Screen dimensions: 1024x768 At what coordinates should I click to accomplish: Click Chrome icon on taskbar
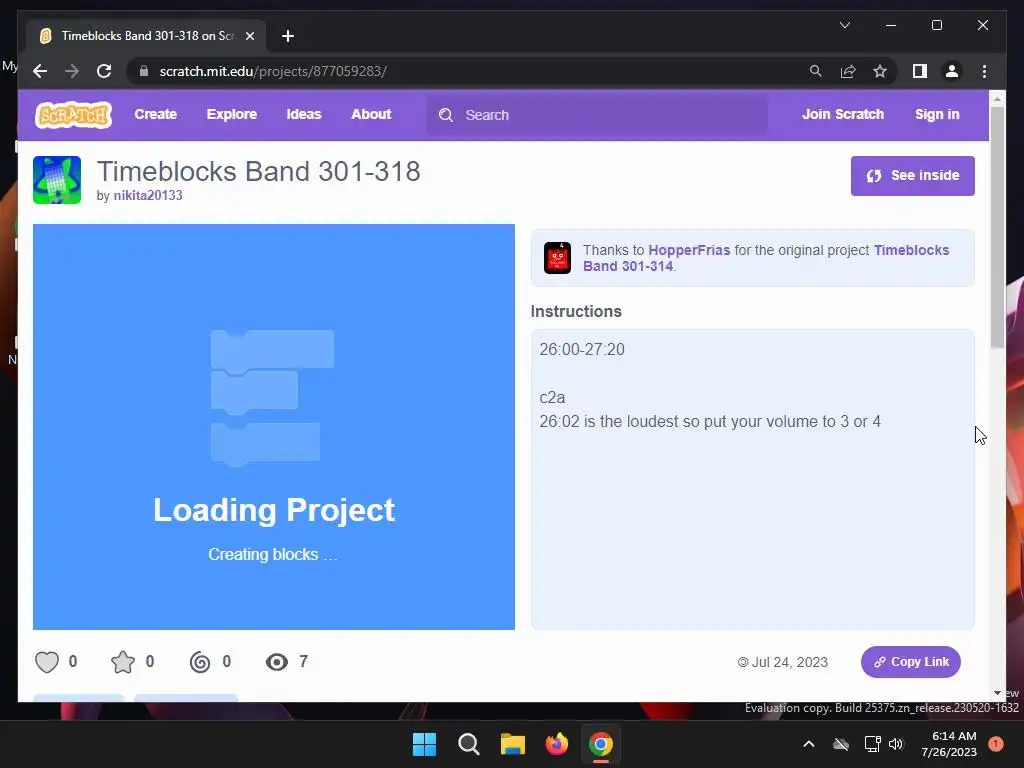[601, 744]
